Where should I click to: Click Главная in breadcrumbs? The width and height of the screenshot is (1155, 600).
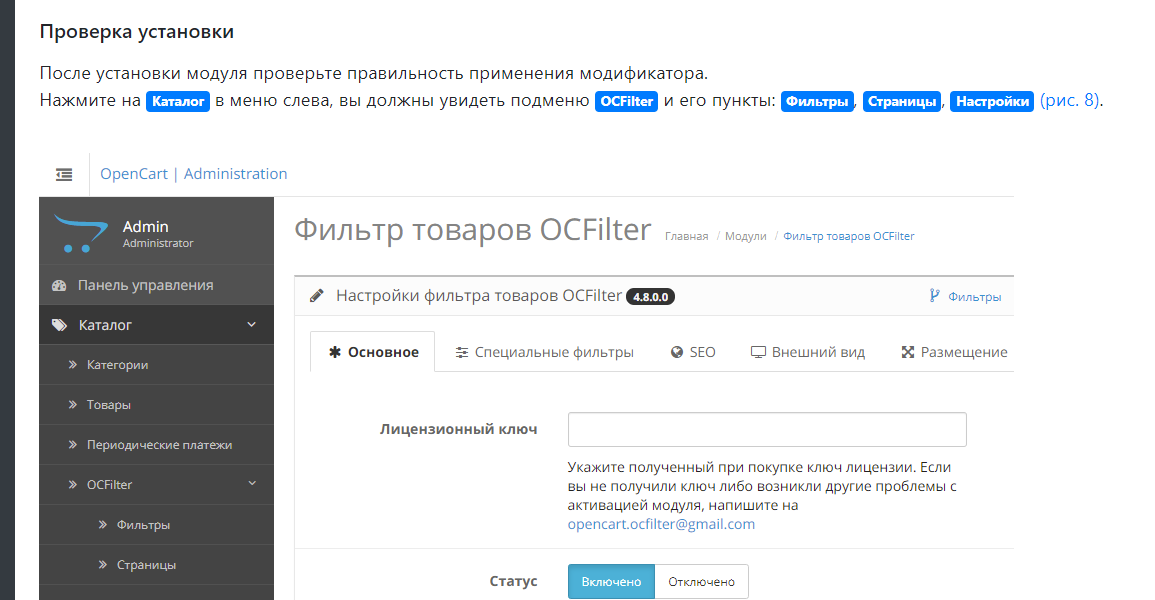point(687,236)
